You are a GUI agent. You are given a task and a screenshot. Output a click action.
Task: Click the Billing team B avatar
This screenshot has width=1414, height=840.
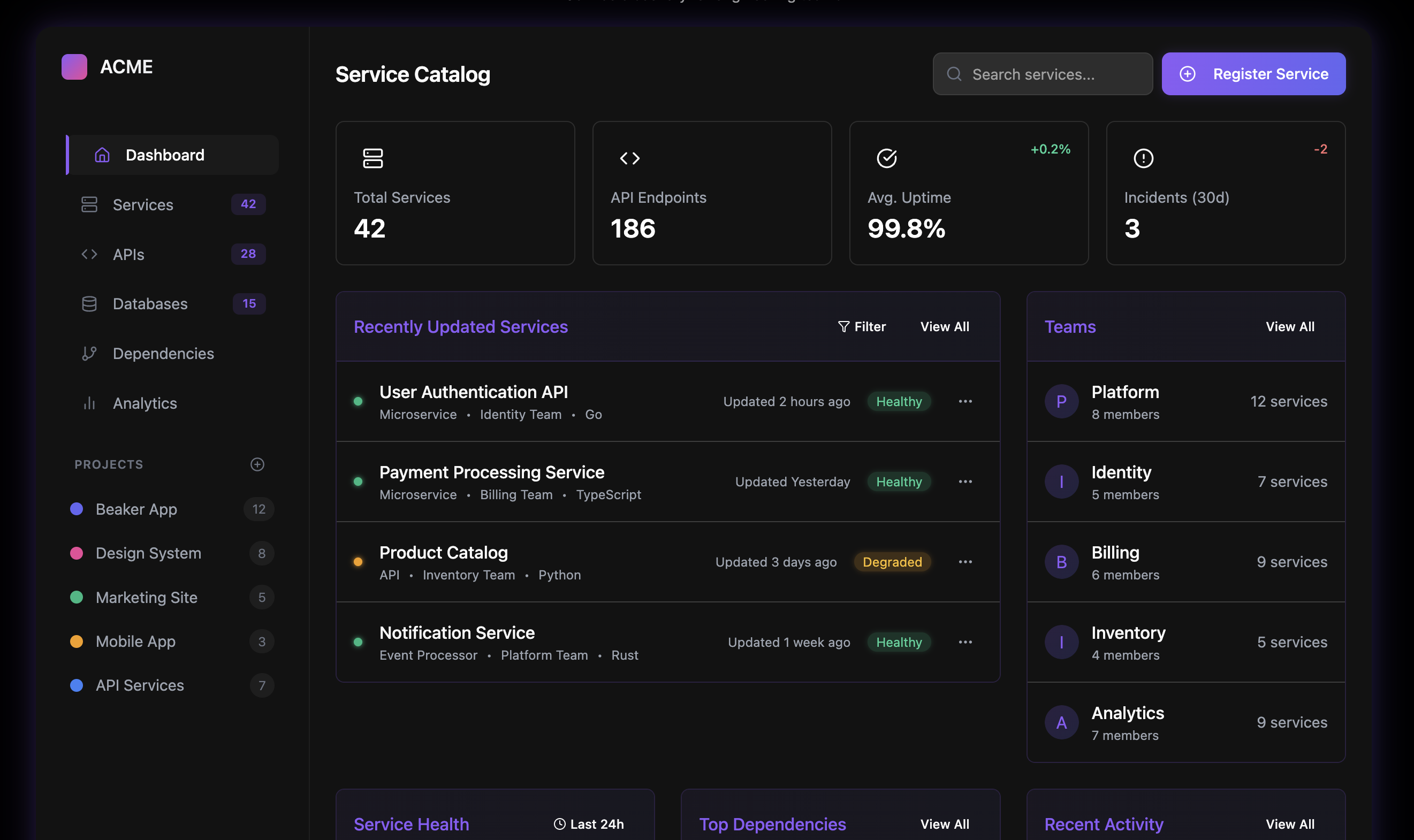coord(1061,561)
